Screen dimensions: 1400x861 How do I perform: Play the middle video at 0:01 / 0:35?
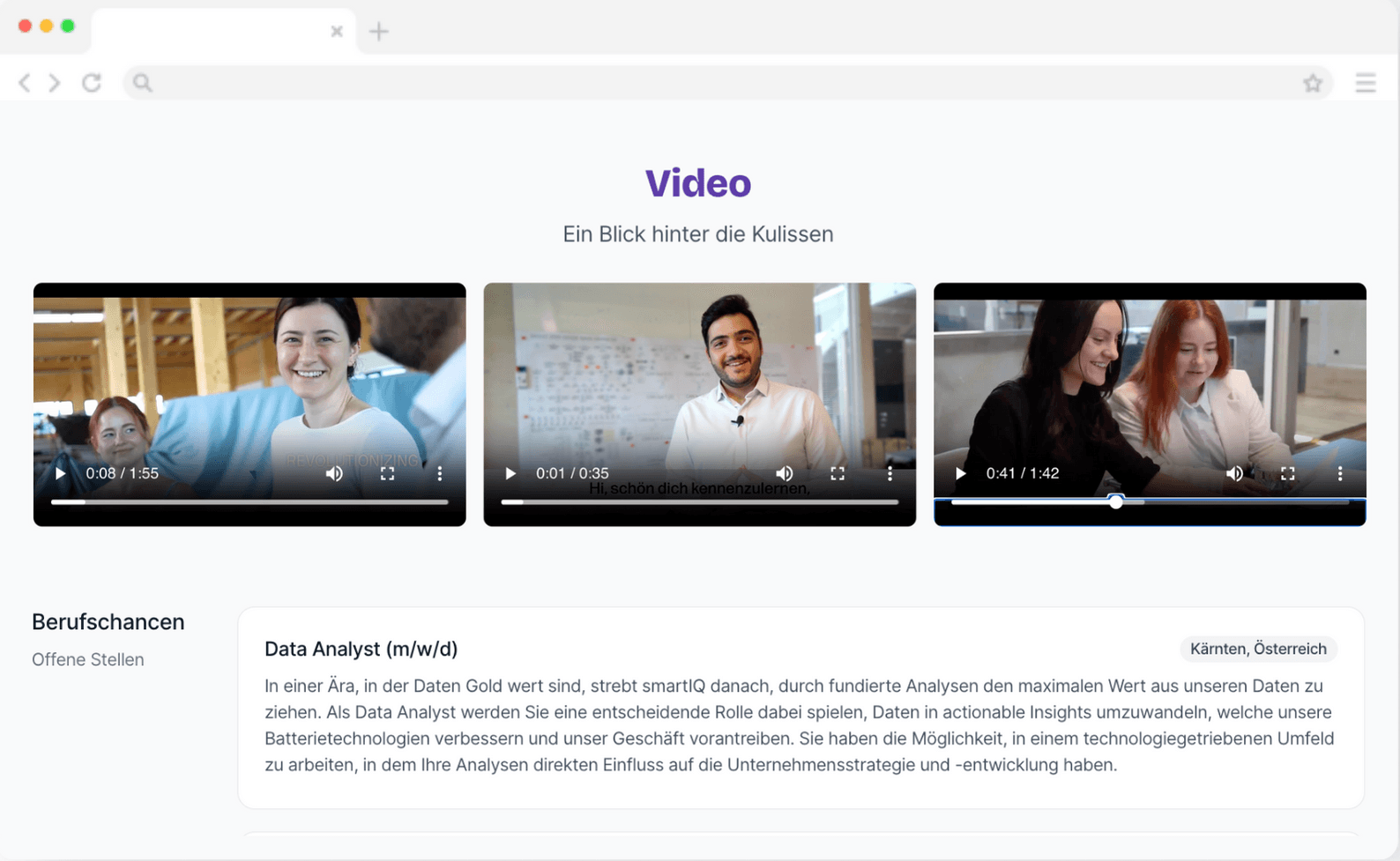tap(510, 473)
